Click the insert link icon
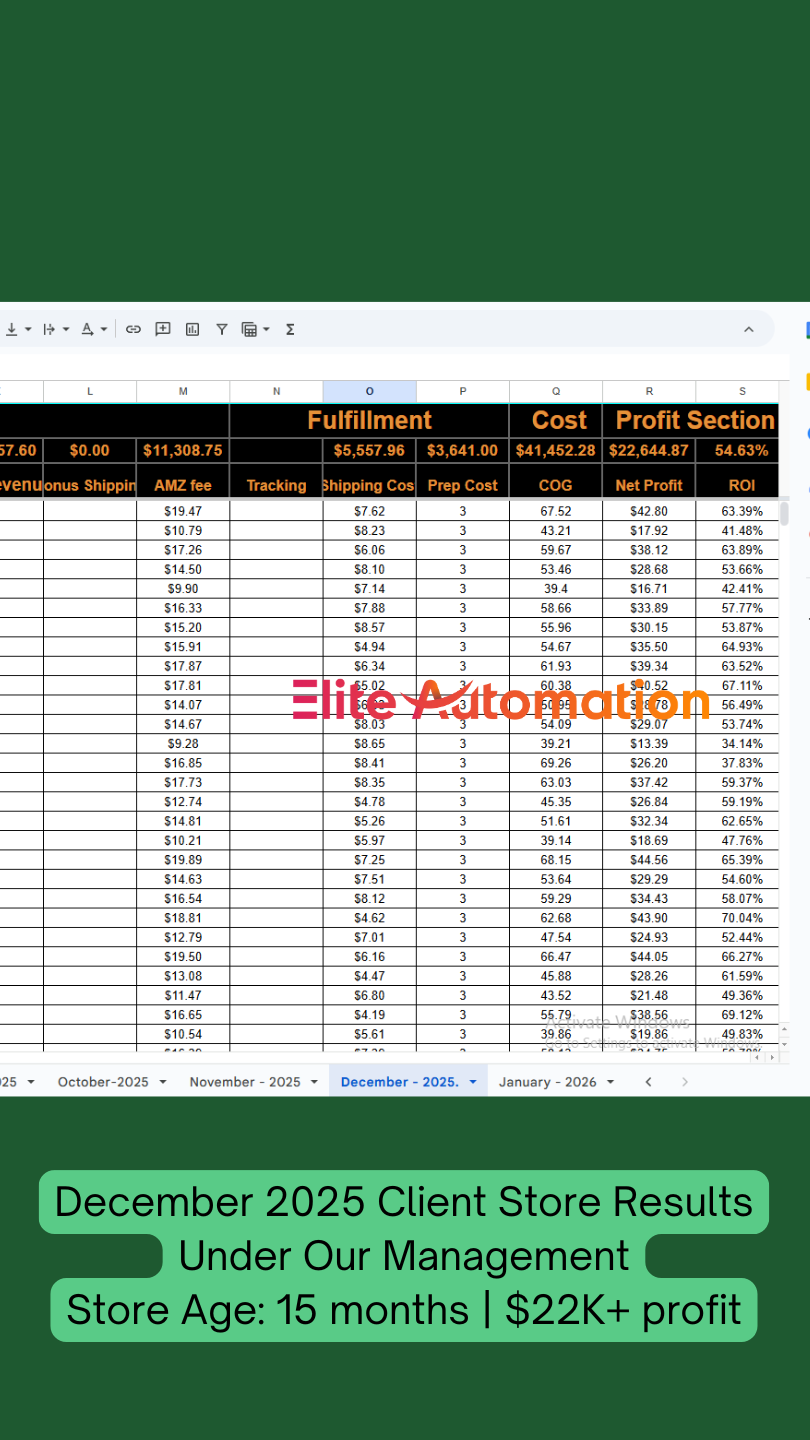 (x=133, y=329)
